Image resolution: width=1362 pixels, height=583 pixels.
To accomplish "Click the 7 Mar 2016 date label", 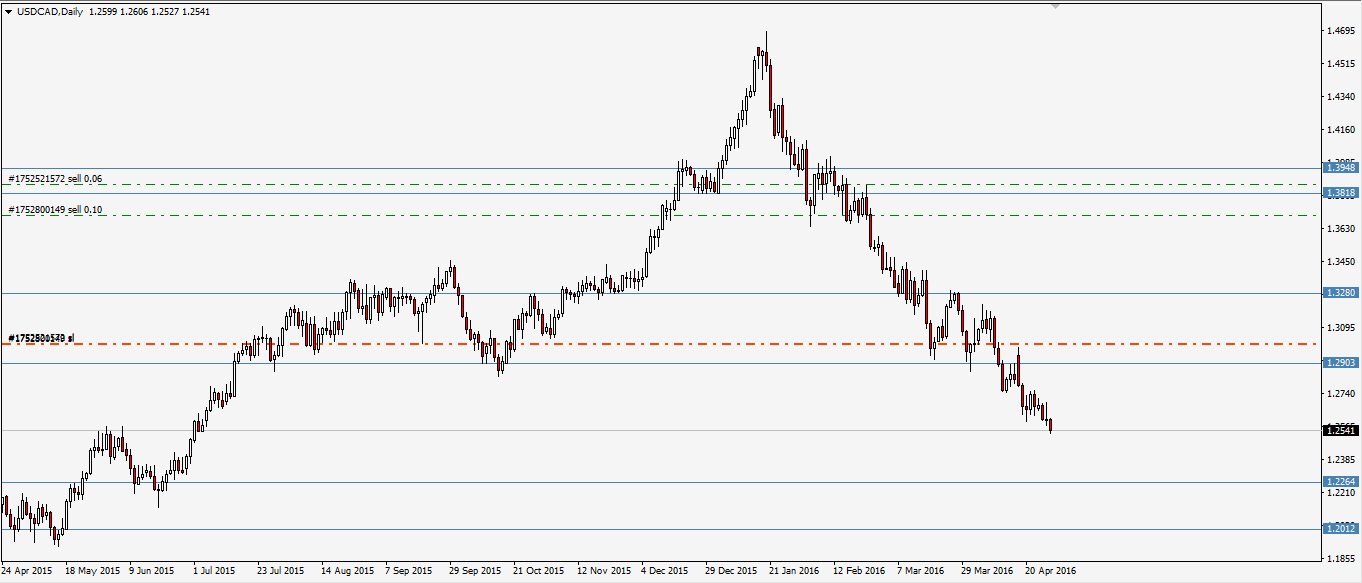I will 921,571.
